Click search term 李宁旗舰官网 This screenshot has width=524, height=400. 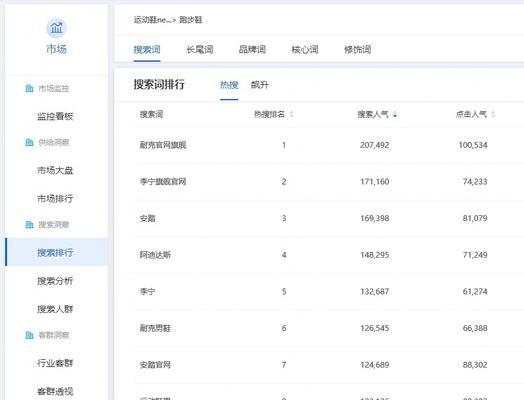[163, 181]
